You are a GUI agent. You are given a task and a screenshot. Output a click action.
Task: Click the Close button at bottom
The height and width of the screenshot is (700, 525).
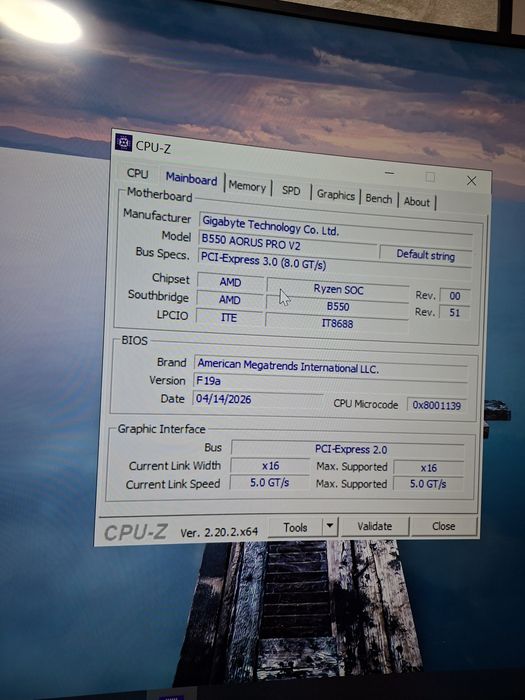click(443, 526)
